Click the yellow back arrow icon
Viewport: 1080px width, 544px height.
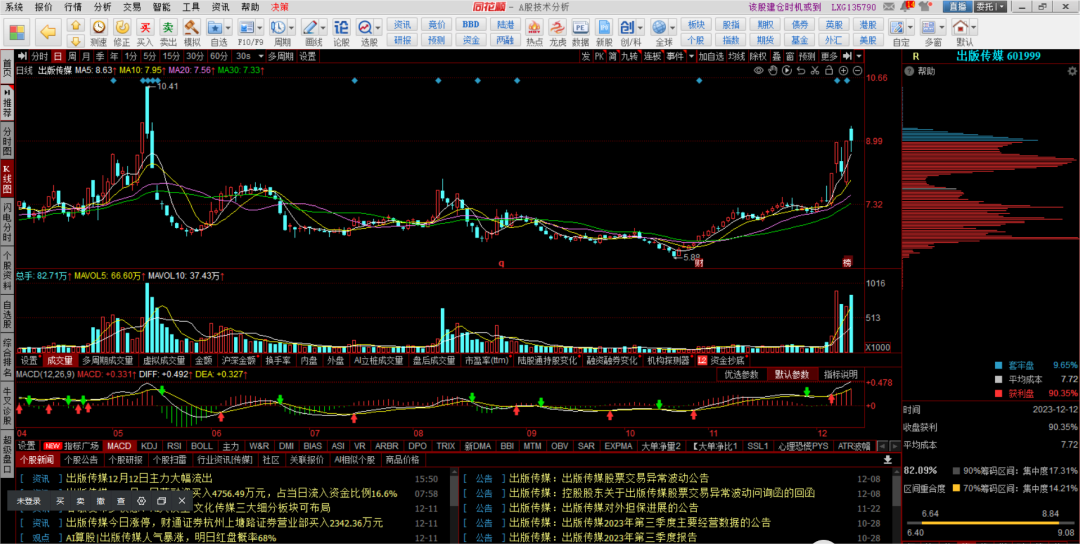click(48, 31)
